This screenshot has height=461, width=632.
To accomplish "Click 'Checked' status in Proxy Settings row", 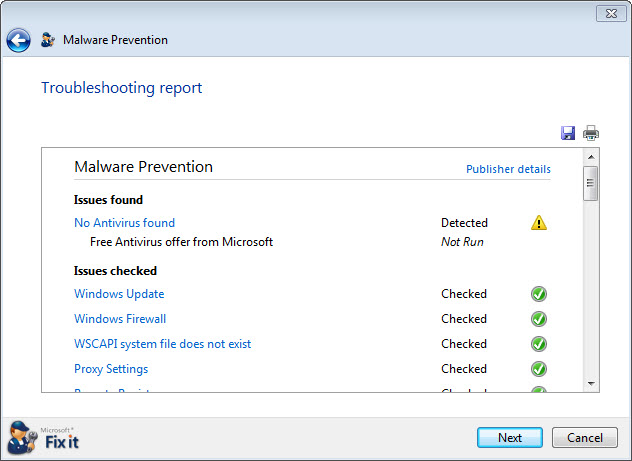I will 464,369.
